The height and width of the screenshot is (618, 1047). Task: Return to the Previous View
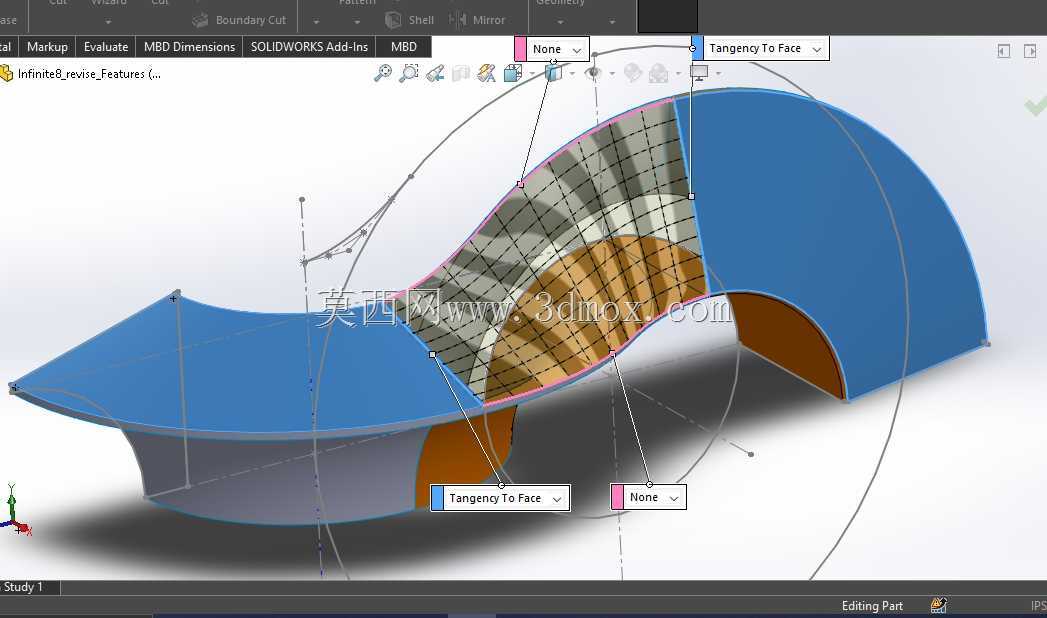click(435, 73)
